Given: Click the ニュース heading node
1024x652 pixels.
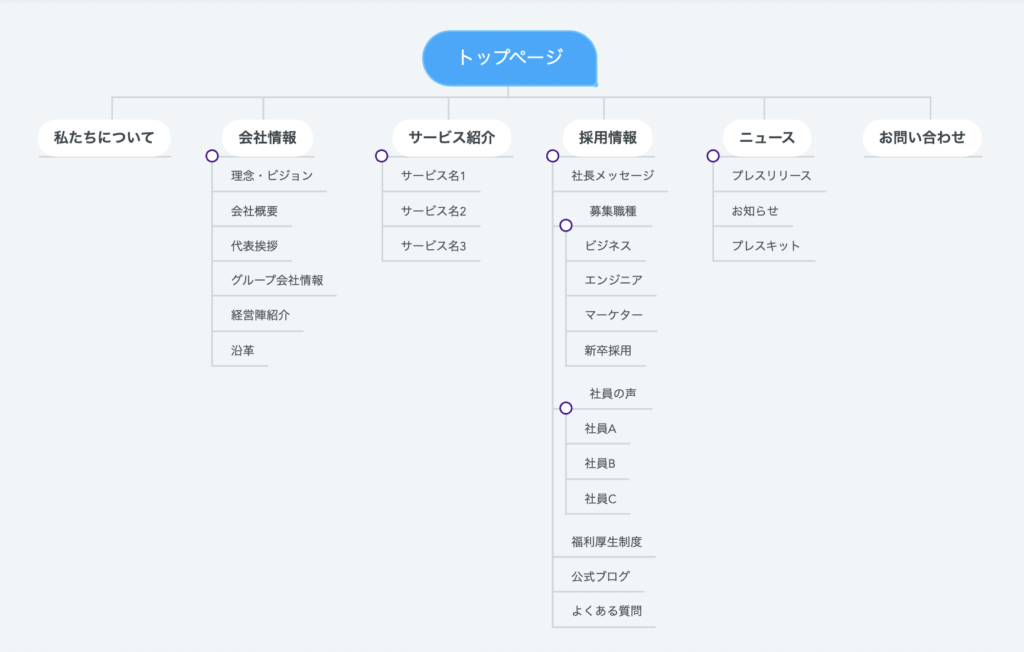Looking at the screenshot, I should pyautogui.click(x=767, y=138).
